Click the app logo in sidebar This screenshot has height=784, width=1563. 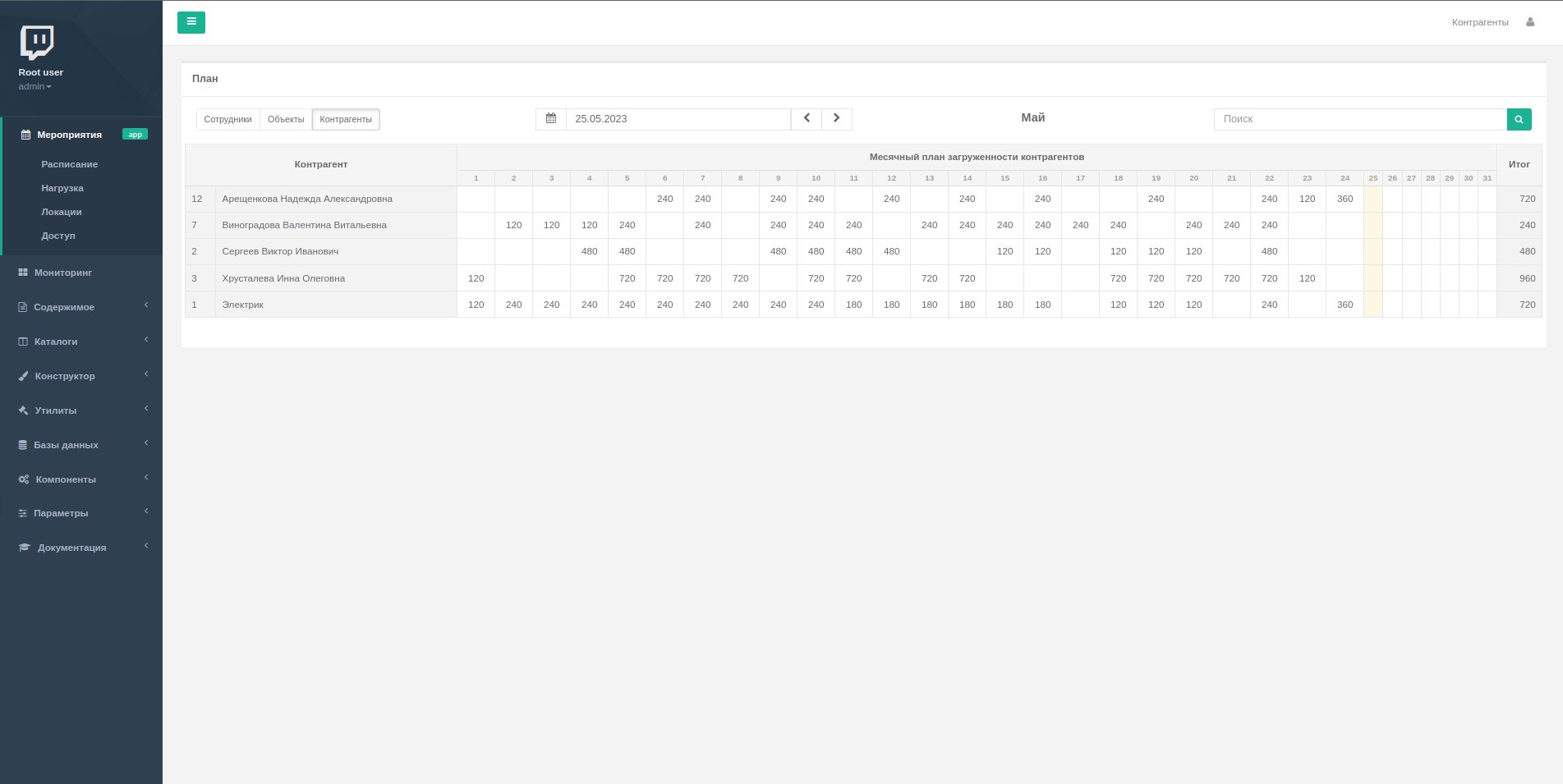point(37,42)
